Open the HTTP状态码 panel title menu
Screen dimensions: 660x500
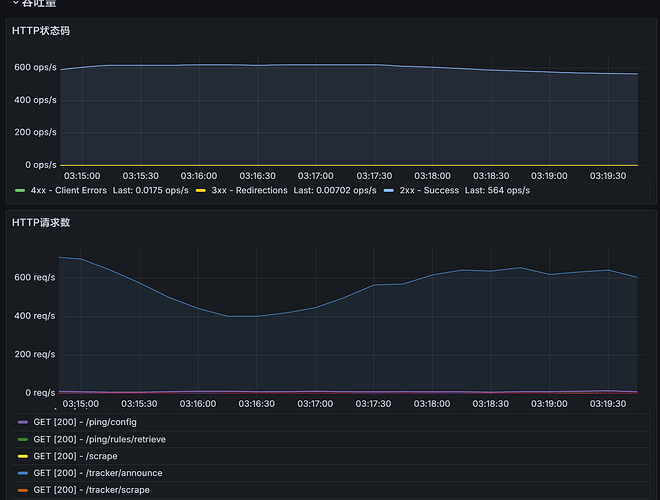(41, 31)
